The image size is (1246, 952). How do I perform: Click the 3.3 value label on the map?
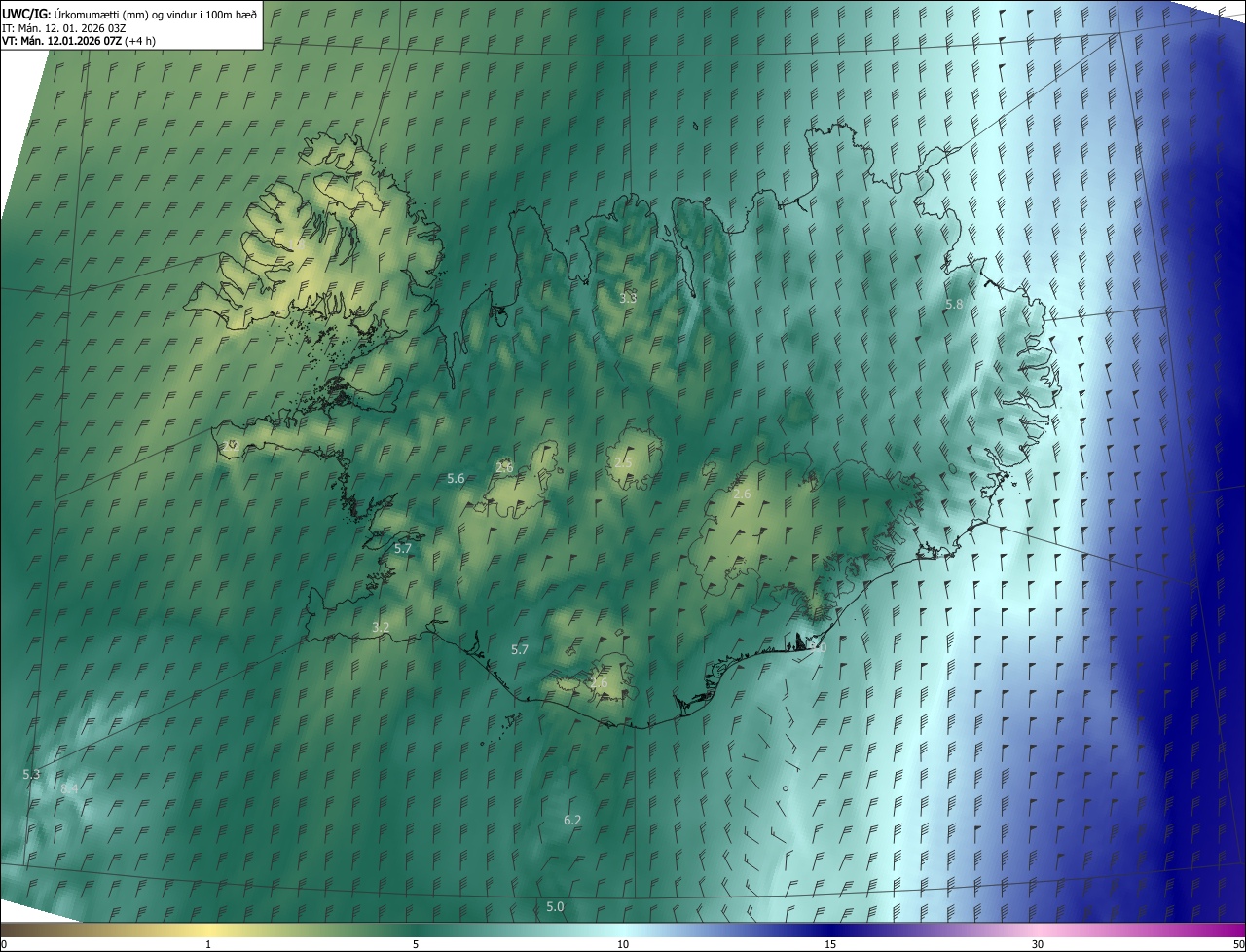pos(628,298)
